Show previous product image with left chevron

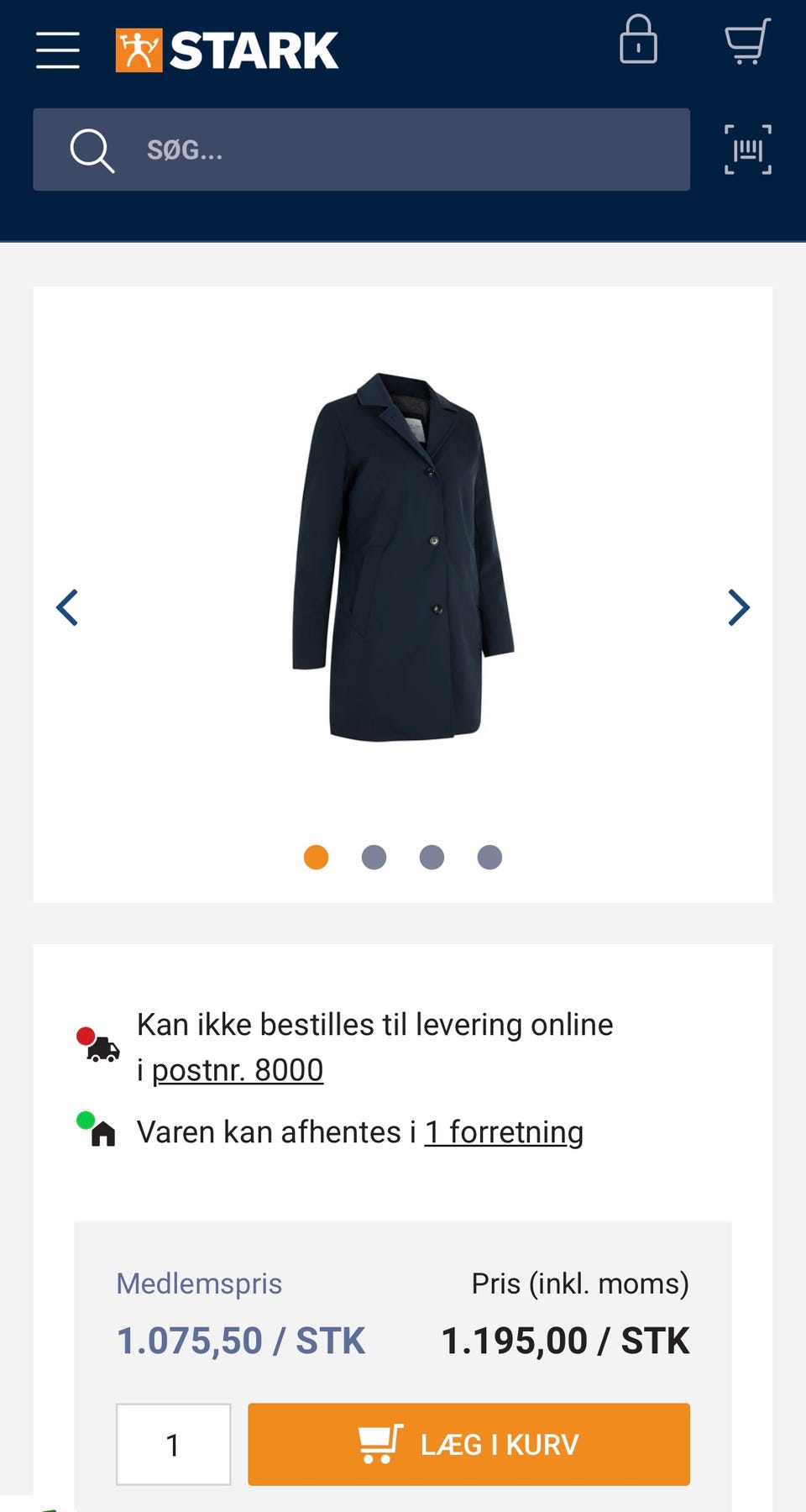(x=67, y=607)
